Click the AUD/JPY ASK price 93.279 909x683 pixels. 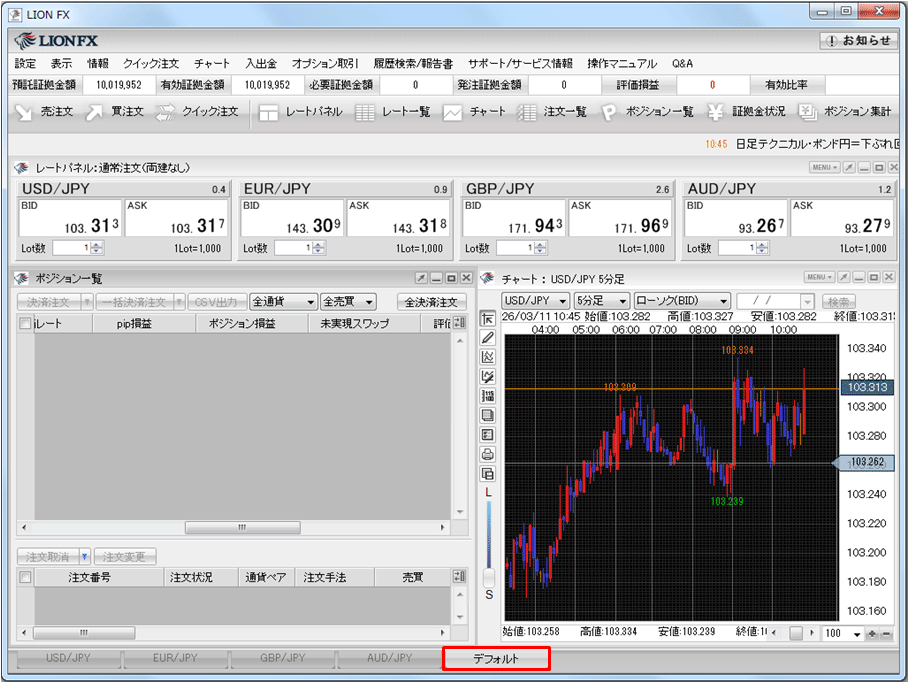pyautogui.click(x=841, y=219)
